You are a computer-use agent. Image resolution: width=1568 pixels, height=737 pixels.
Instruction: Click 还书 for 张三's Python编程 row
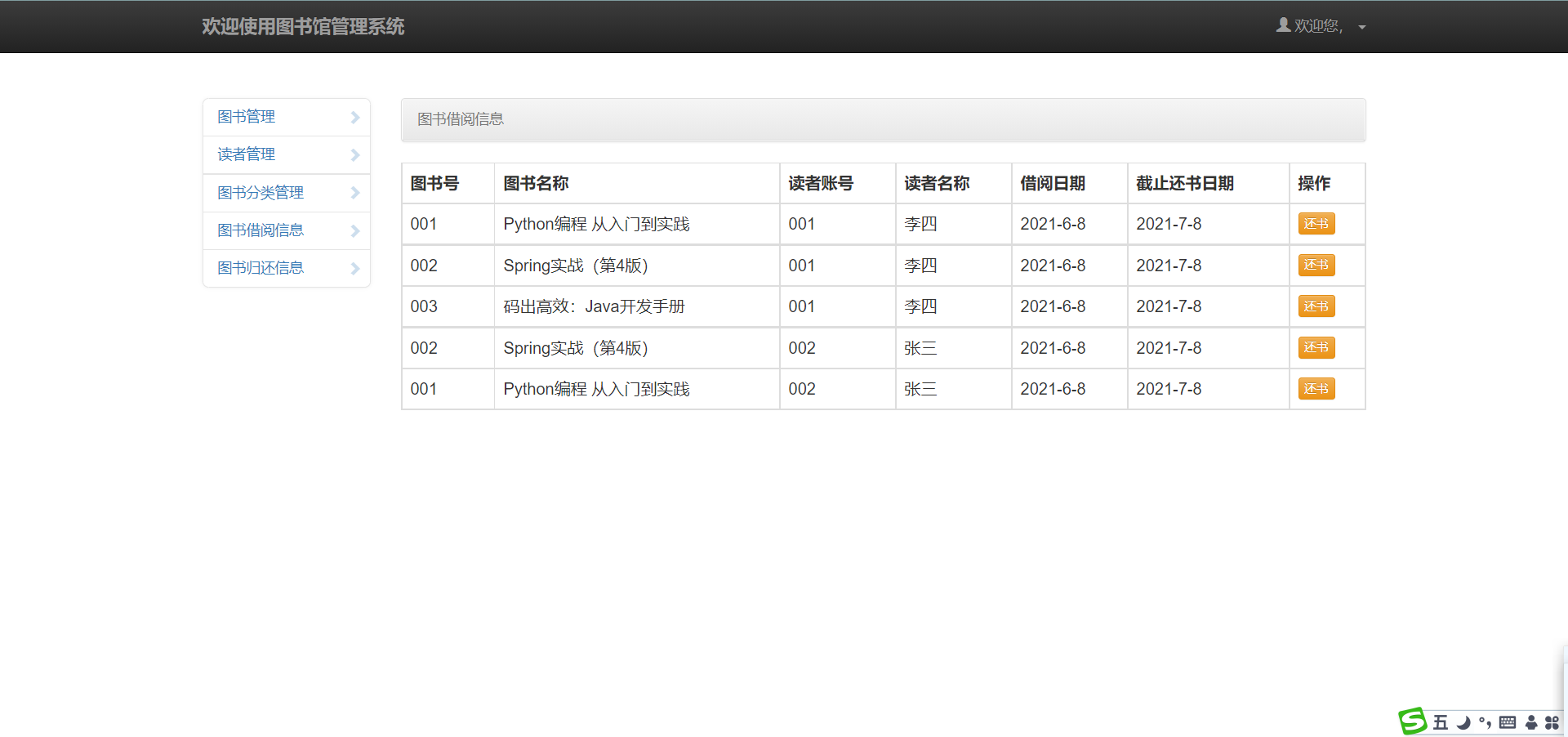pyautogui.click(x=1316, y=389)
